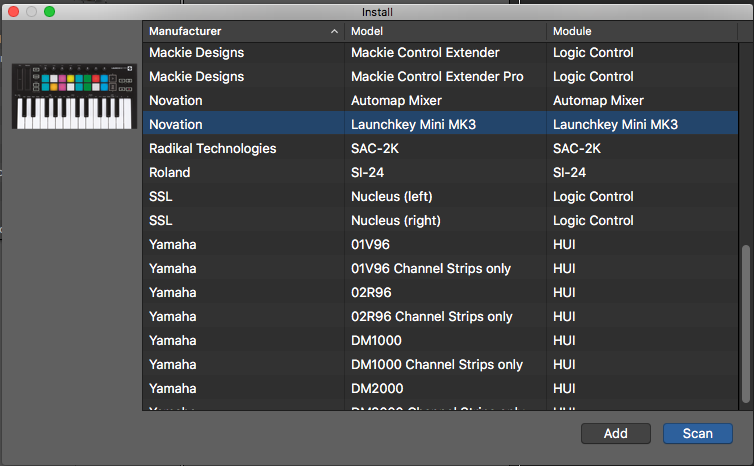The width and height of the screenshot is (754, 466).
Task: Select the DM1000 model row
Action: [440, 341]
